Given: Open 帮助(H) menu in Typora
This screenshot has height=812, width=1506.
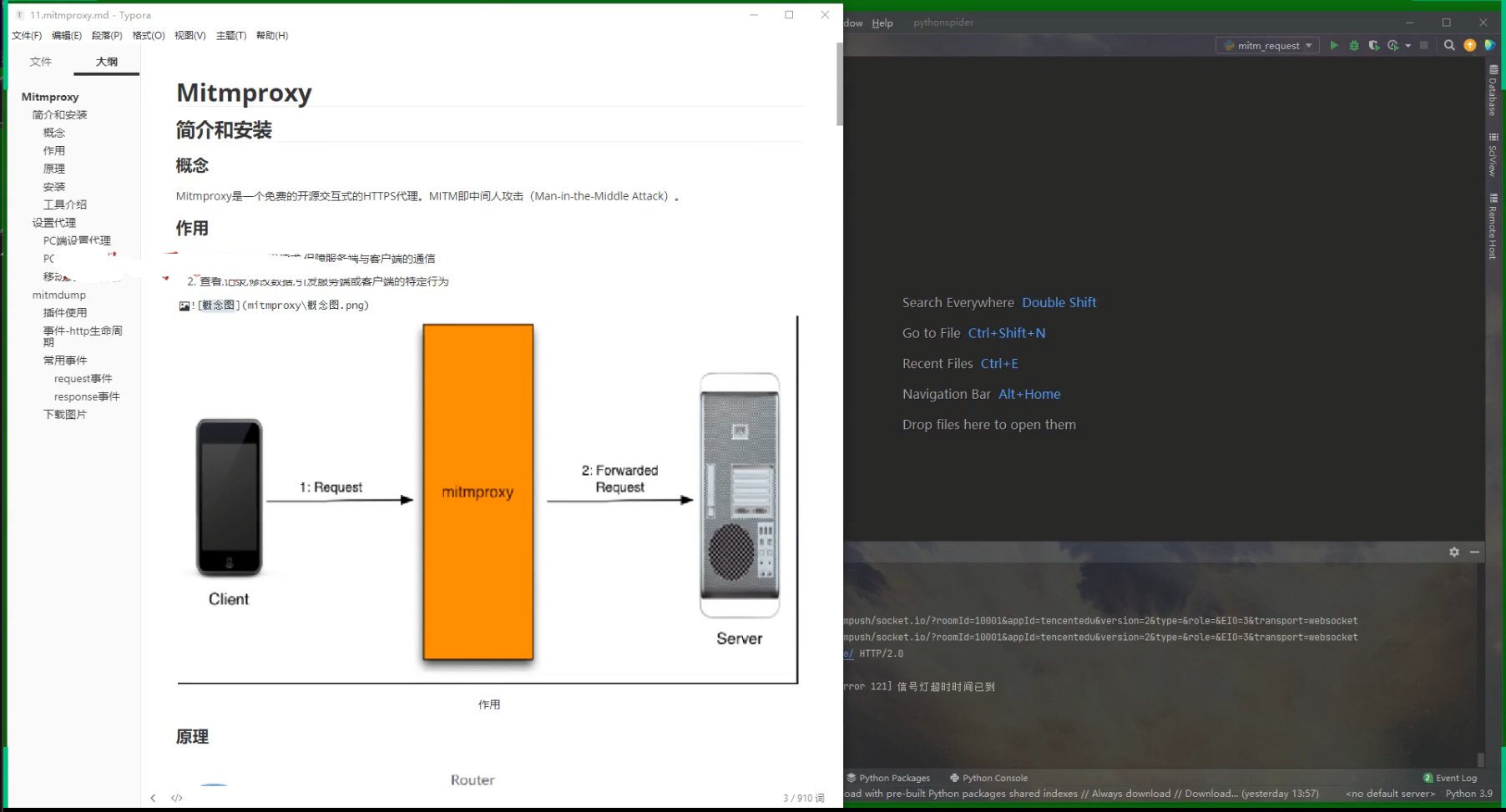Looking at the screenshot, I should (x=272, y=35).
